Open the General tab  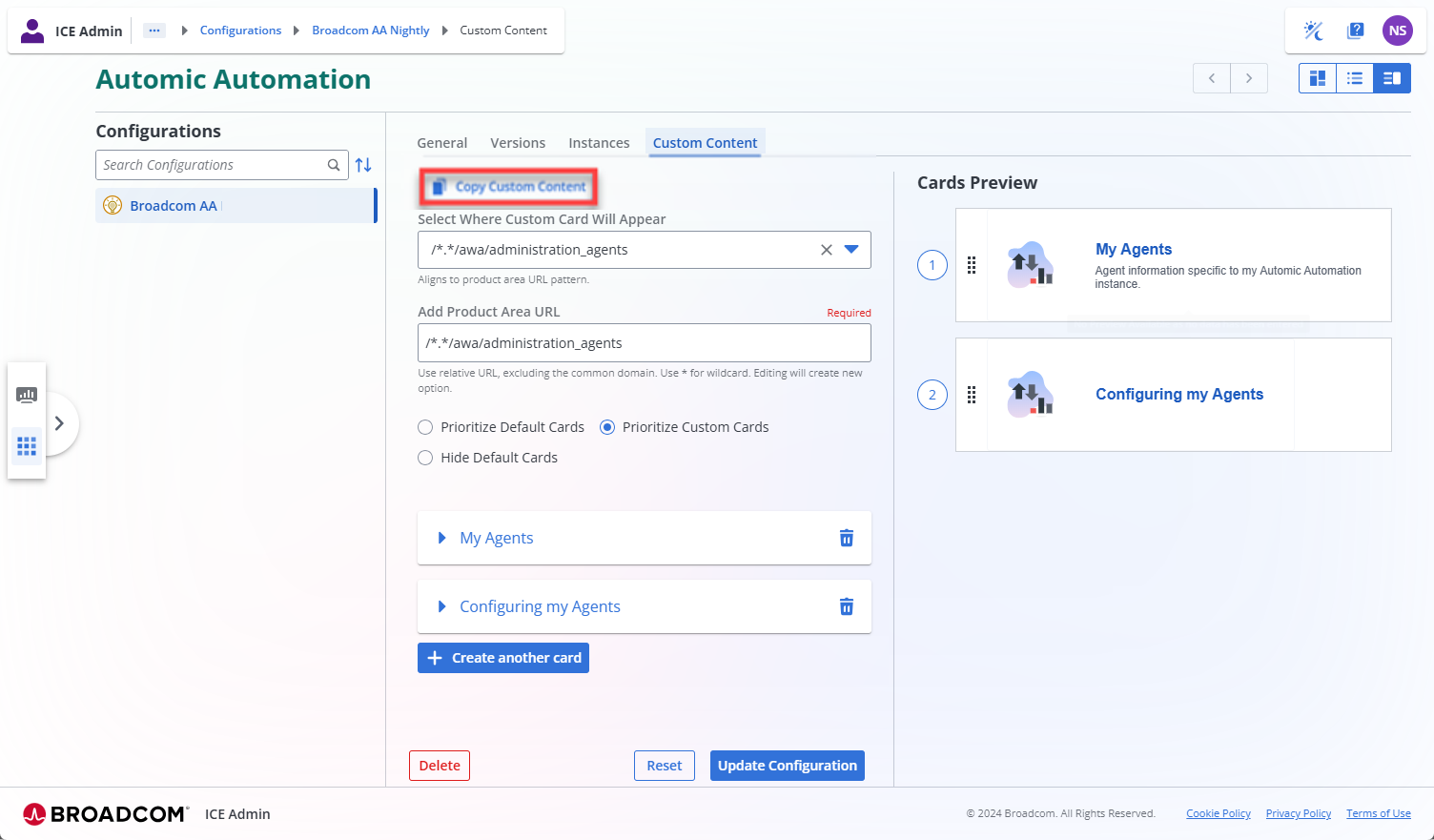pyautogui.click(x=442, y=143)
